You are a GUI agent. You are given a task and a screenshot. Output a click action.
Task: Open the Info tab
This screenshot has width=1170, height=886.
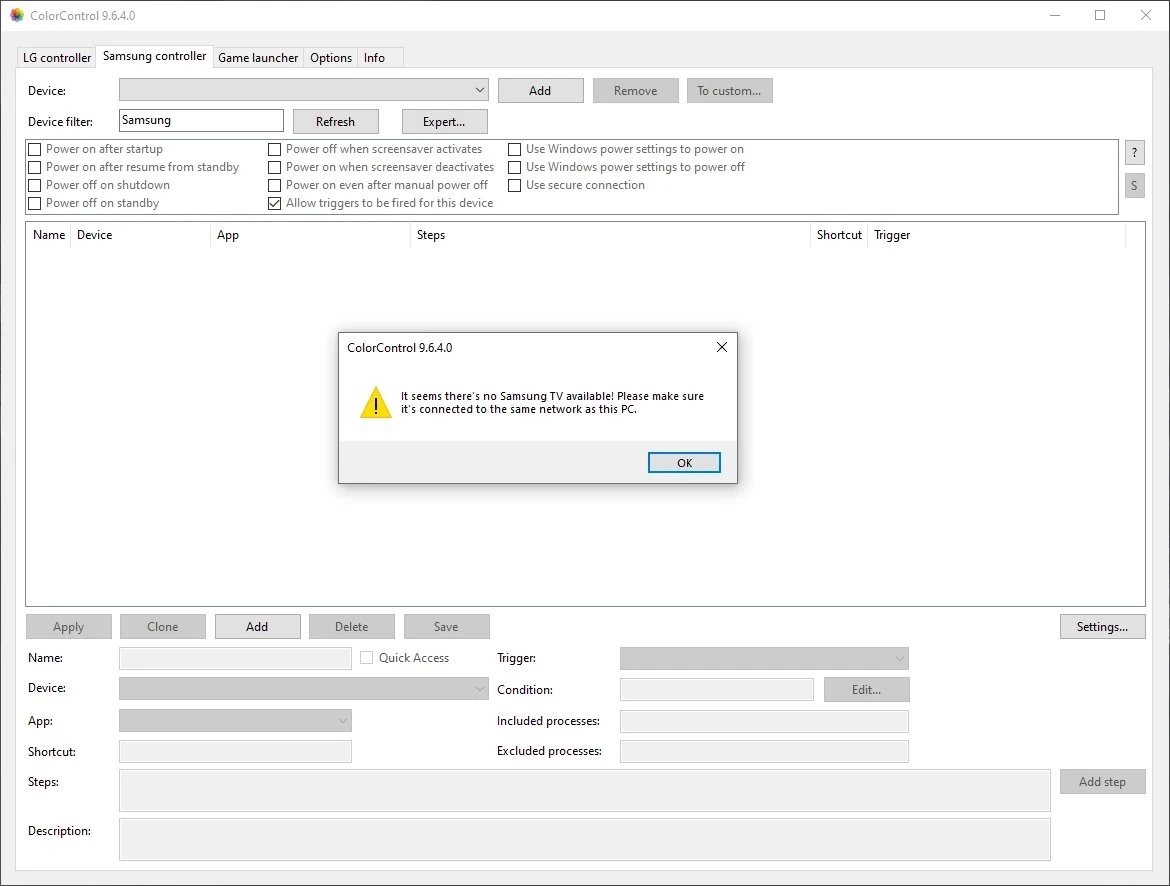pyautogui.click(x=375, y=57)
